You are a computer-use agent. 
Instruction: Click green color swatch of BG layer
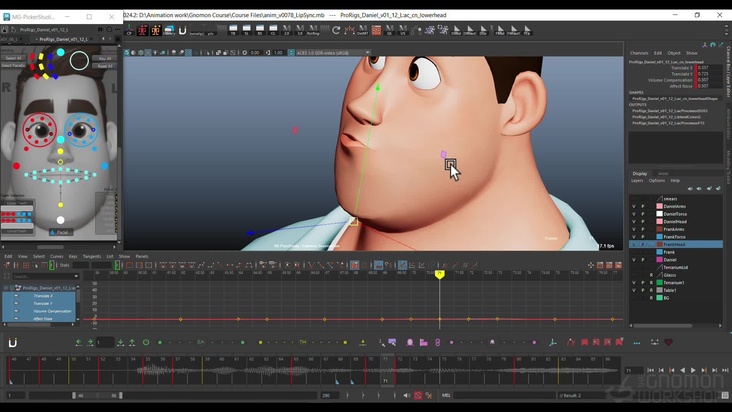click(660, 298)
